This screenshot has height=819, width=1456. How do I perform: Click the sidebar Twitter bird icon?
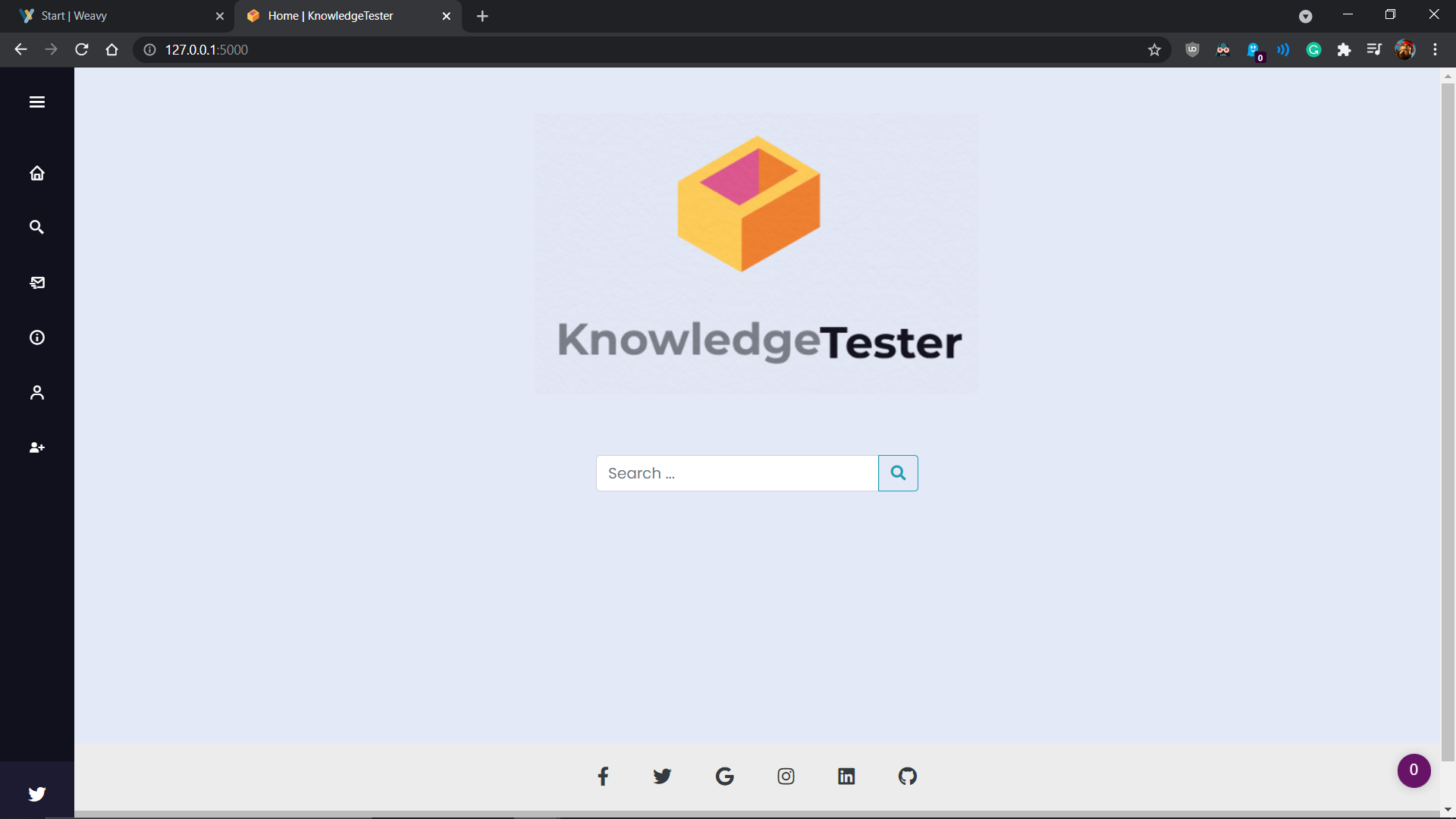coord(37,794)
